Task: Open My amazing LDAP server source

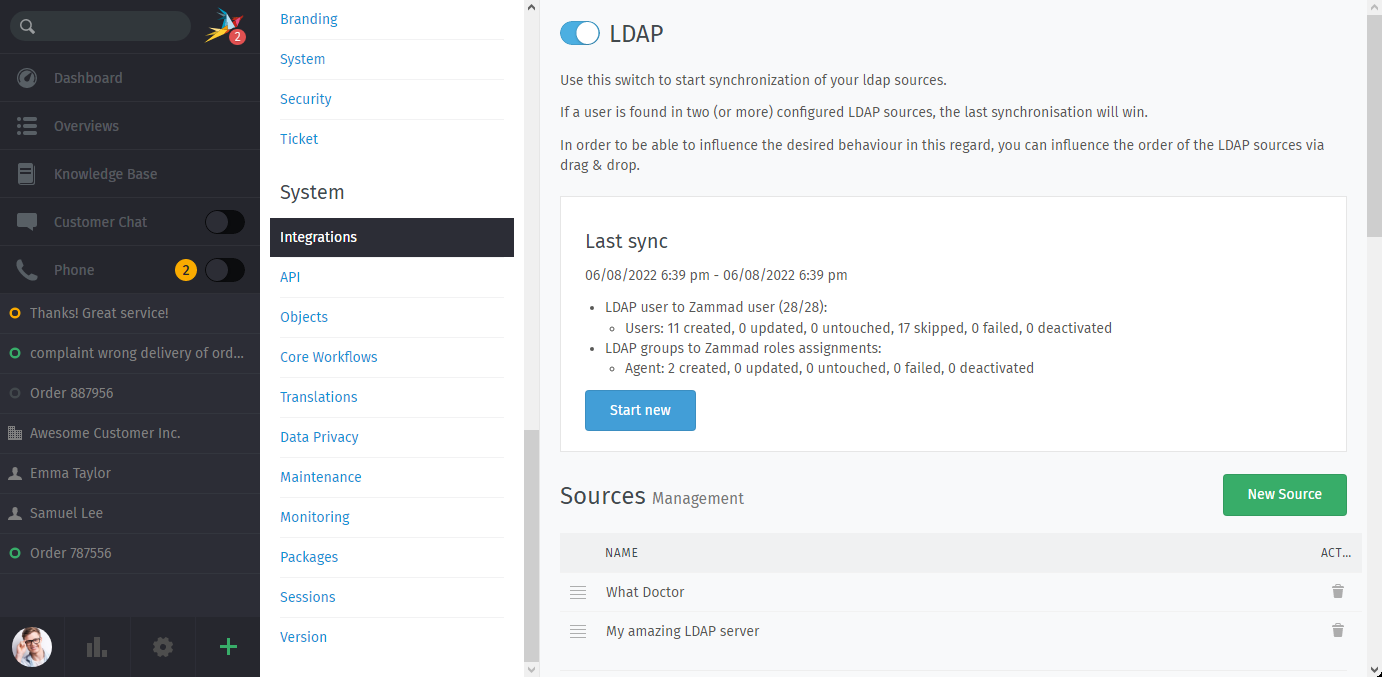Action: pyautogui.click(x=683, y=631)
